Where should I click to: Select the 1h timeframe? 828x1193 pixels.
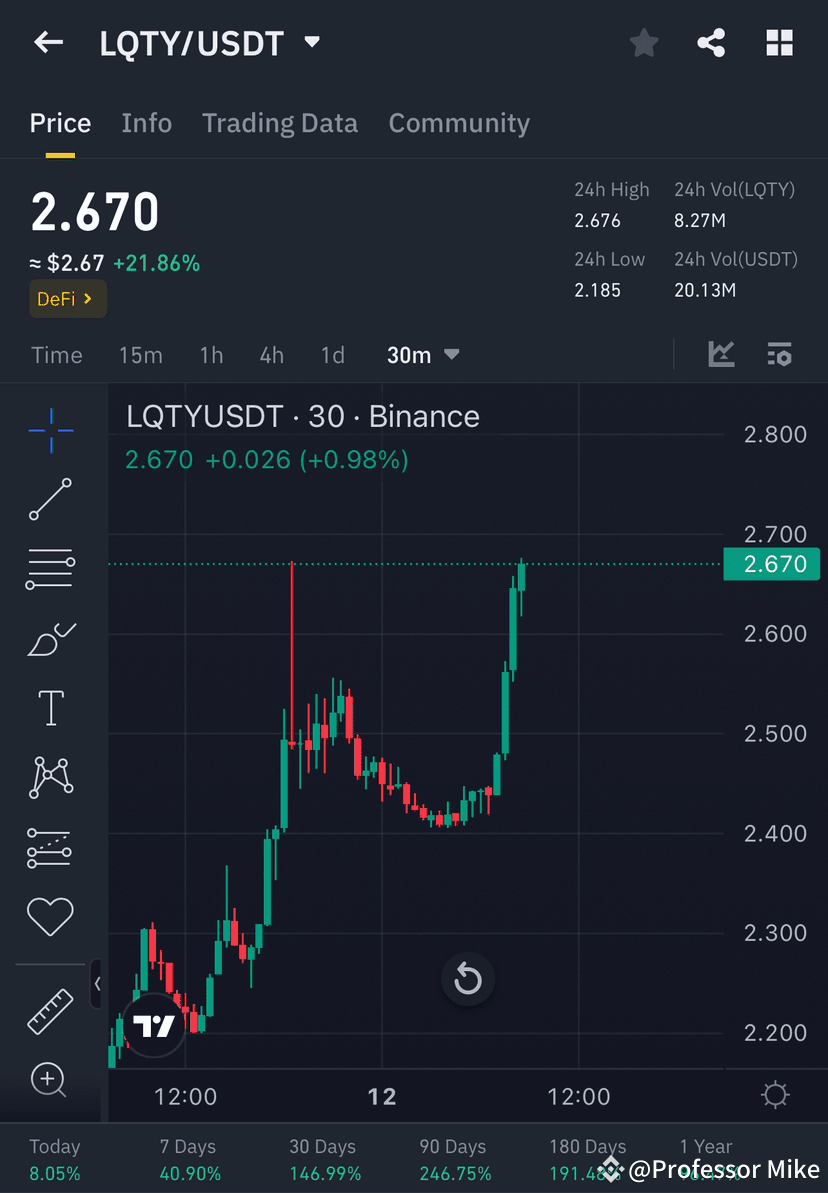[x=211, y=355]
